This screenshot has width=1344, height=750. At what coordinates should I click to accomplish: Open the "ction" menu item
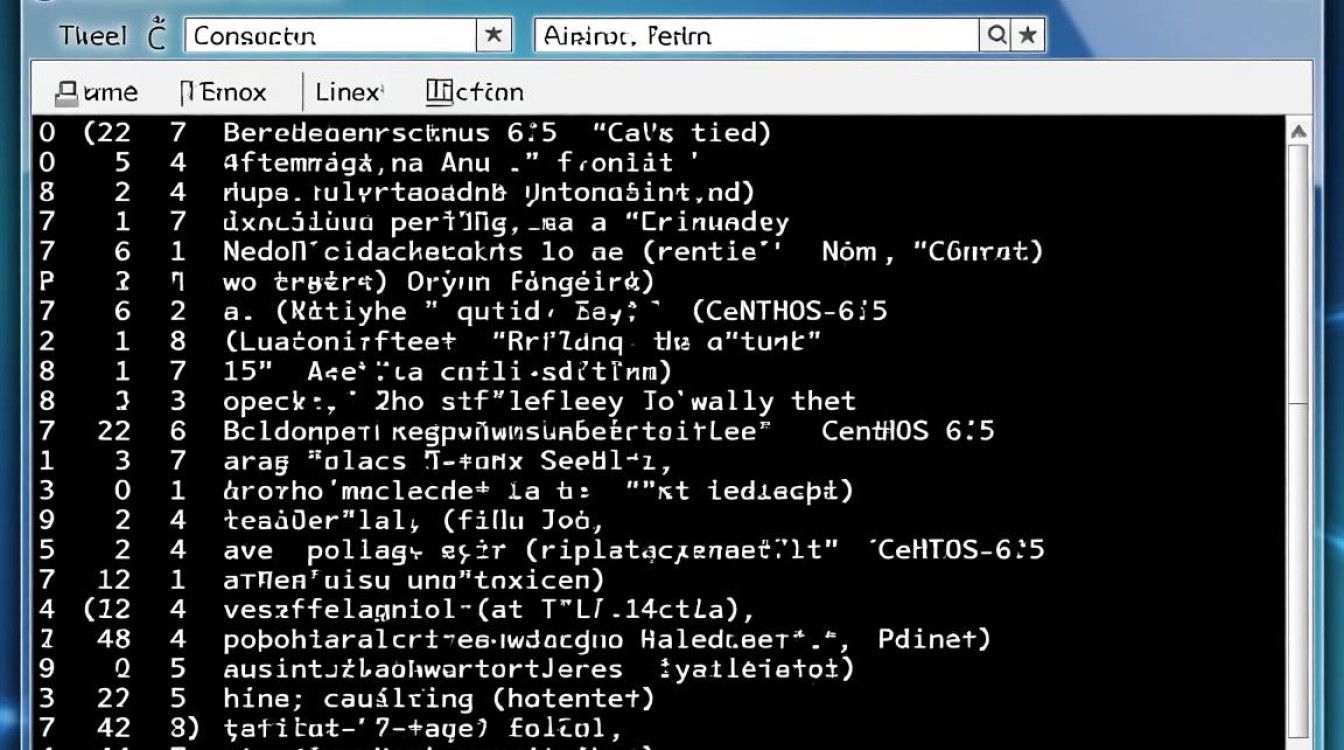475,93
